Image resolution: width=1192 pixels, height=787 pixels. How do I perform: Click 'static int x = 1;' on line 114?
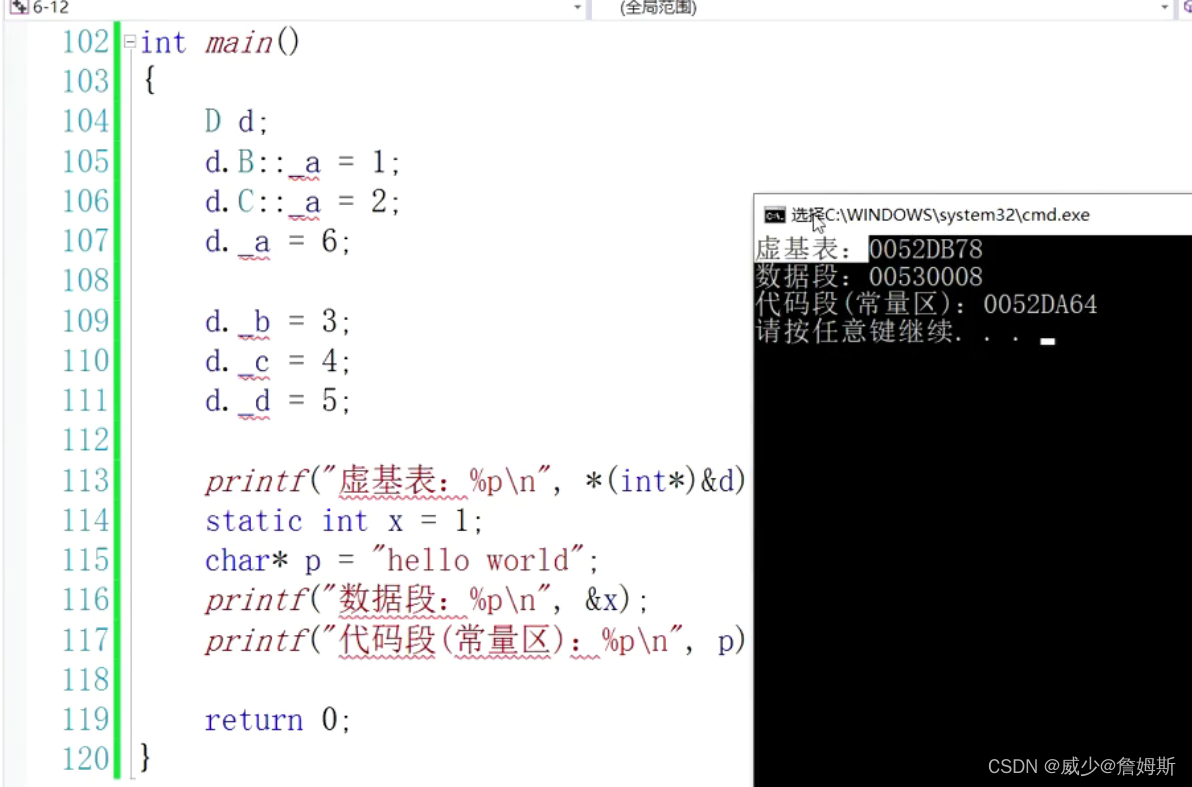[x=344, y=522]
